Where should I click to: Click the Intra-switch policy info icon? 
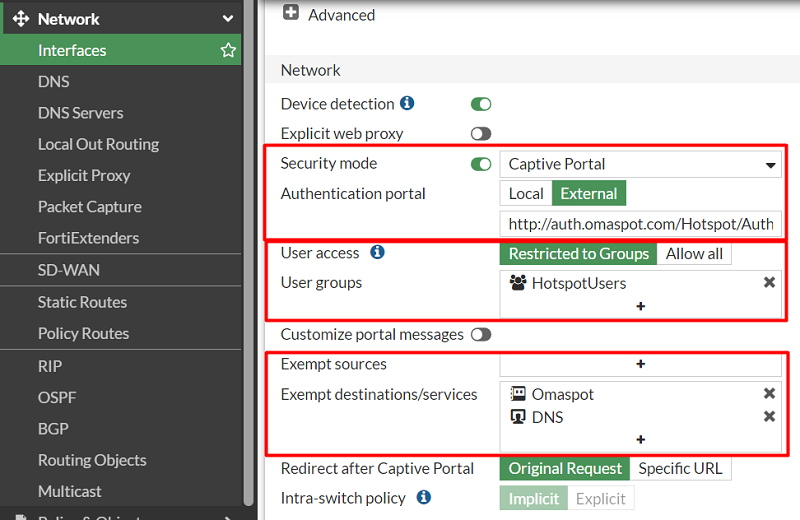pyautogui.click(x=424, y=497)
